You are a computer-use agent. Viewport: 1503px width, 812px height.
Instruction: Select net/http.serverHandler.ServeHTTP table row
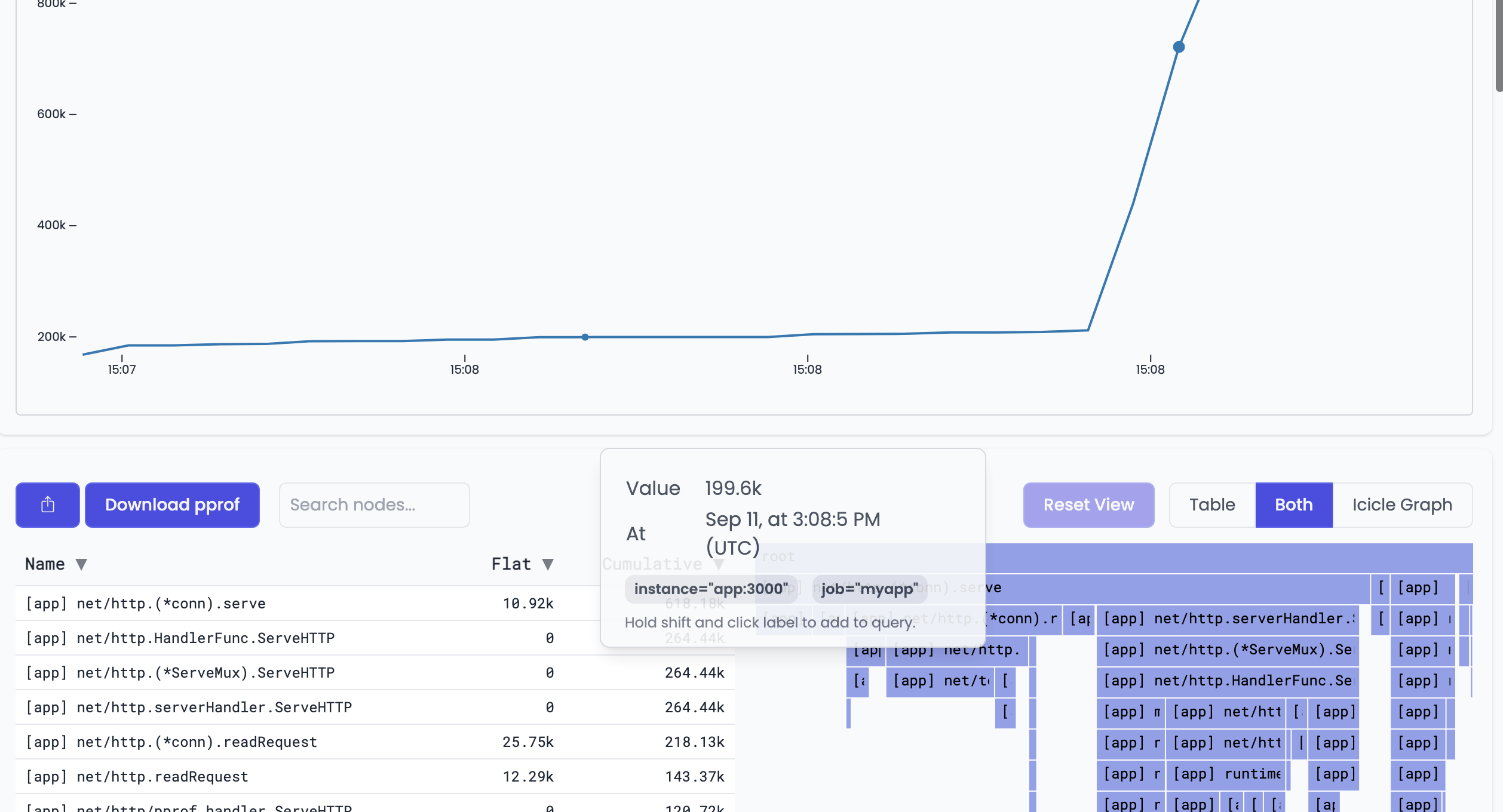click(x=375, y=707)
